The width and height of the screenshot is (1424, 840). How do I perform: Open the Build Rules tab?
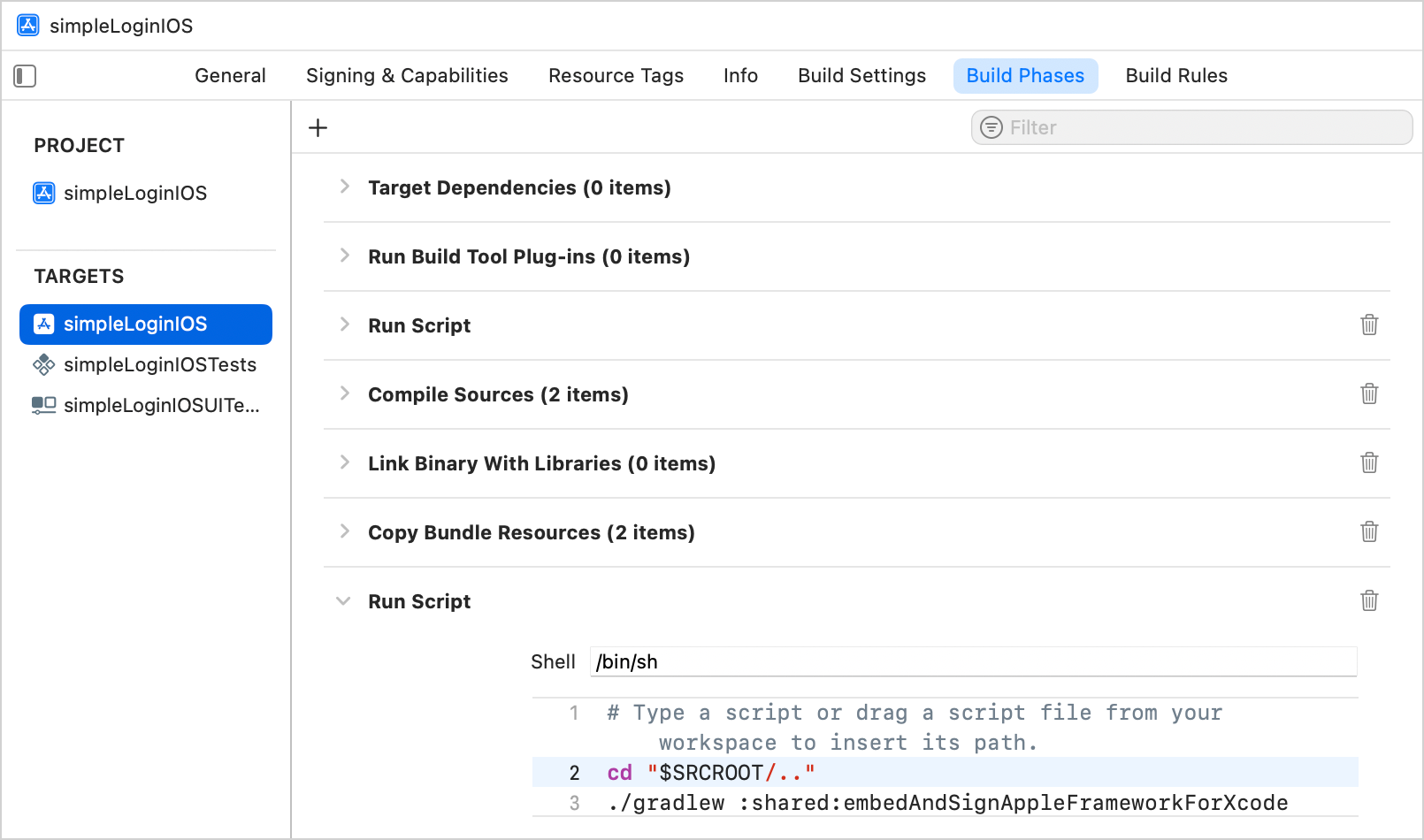(x=1176, y=76)
